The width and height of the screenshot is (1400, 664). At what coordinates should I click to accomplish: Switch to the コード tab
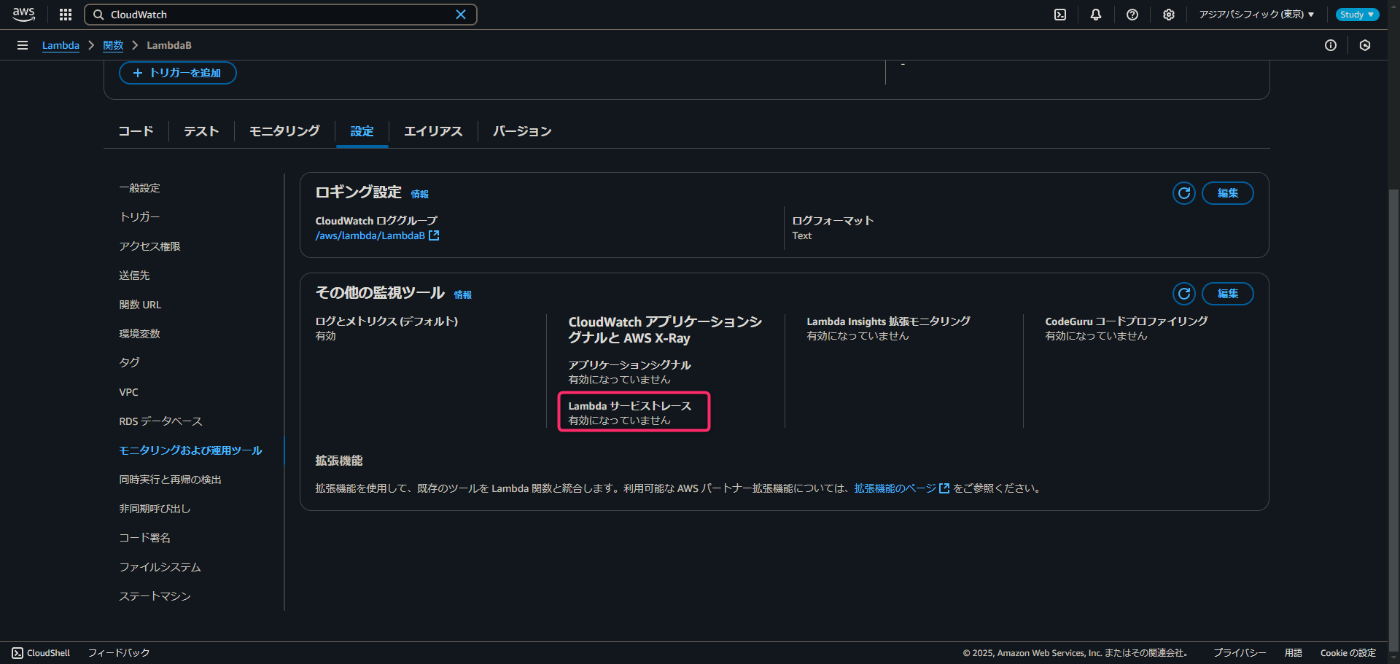click(136, 131)
